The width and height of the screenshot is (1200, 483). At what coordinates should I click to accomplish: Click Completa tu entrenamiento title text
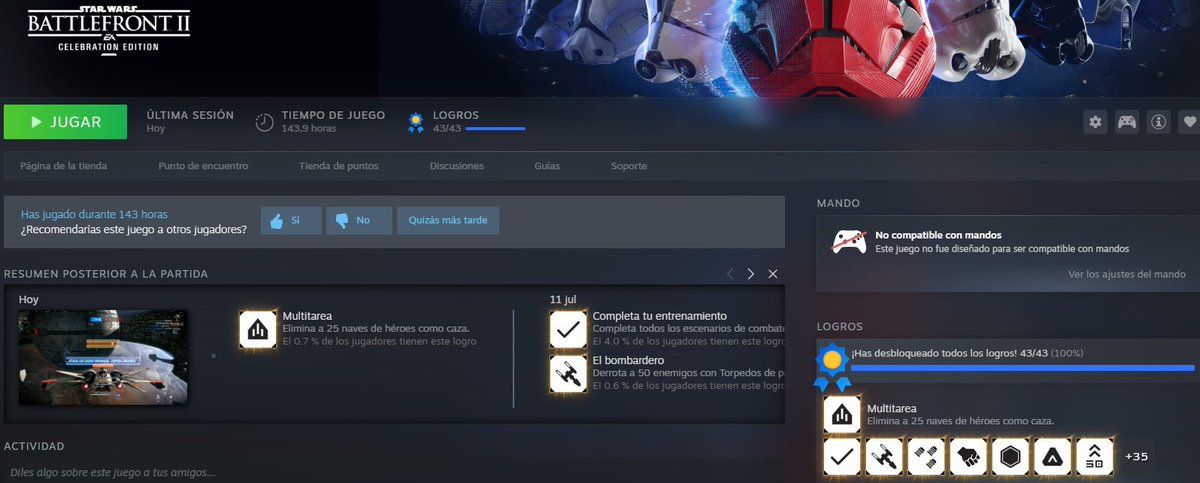tap(660, 316)
